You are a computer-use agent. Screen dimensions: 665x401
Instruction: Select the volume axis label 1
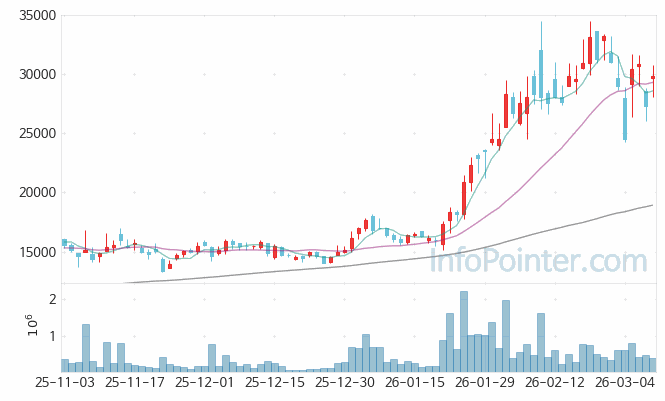(51, 336)
